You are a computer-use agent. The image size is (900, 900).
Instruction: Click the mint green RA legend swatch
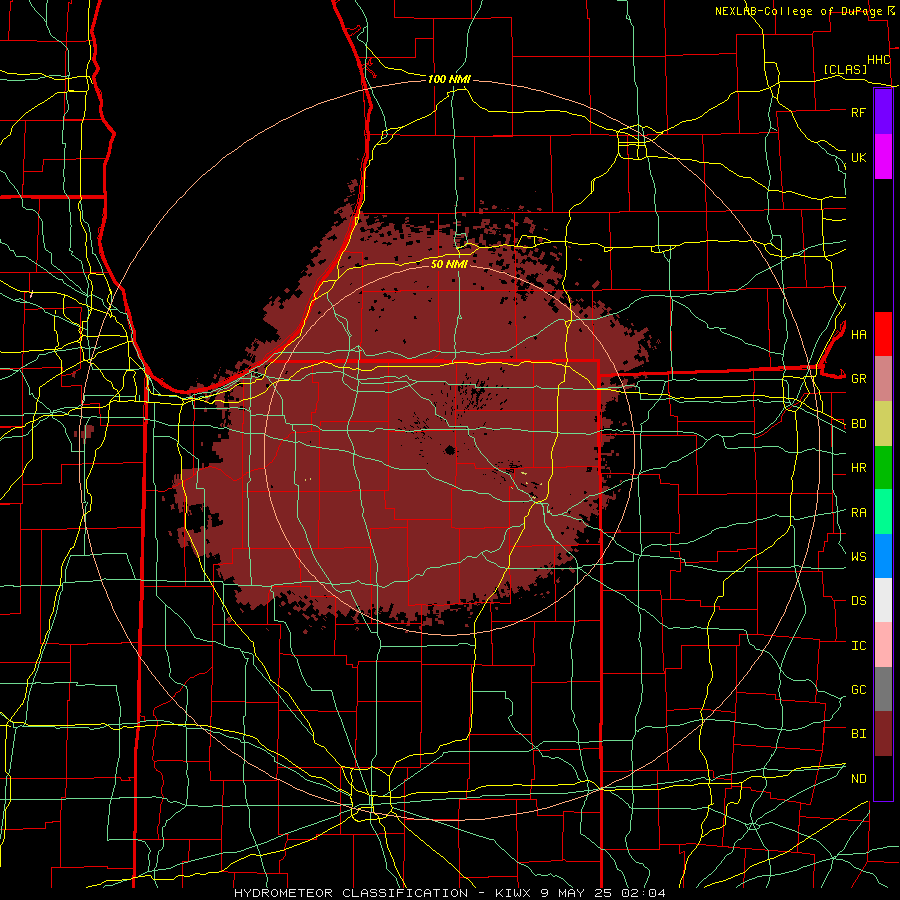click(x=883, y=512)
